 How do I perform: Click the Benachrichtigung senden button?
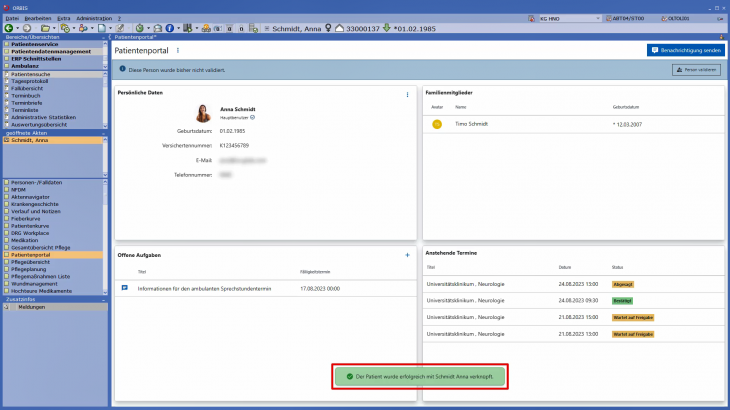pos(685,49)
